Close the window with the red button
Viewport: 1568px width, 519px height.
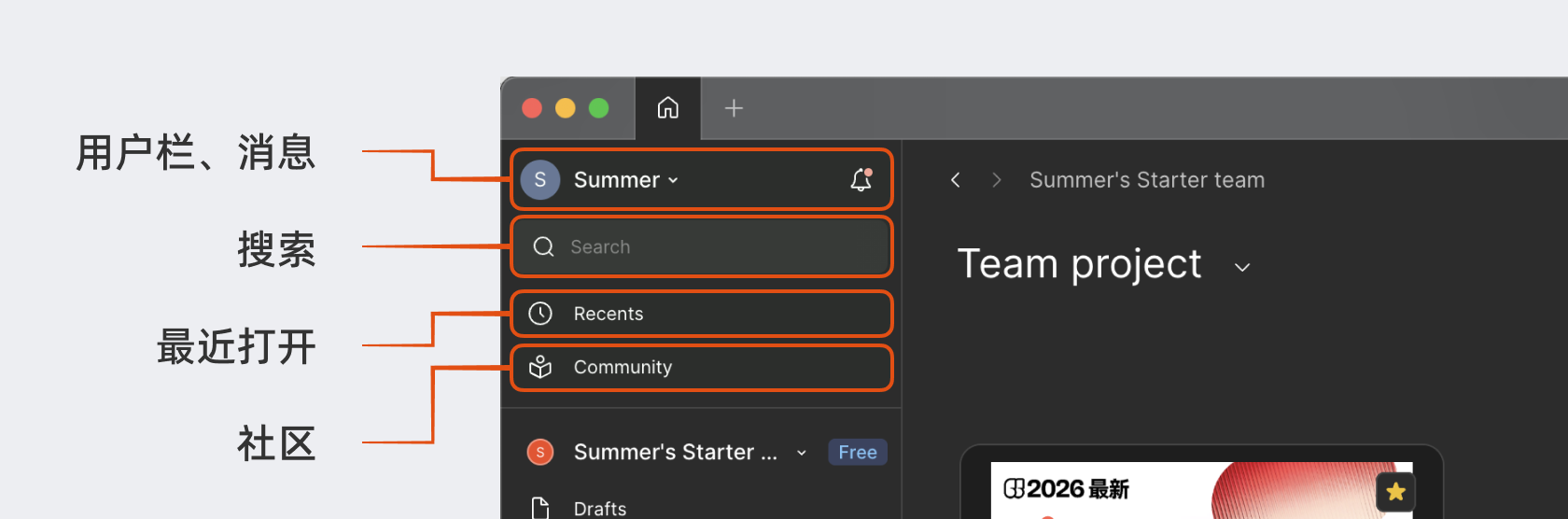tap(532, 108)
